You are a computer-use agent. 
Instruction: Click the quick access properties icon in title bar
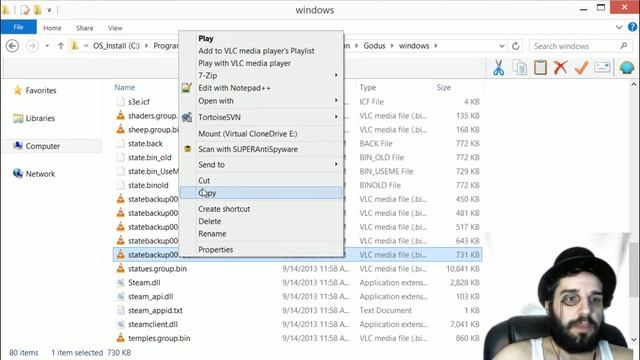(25, 9)
